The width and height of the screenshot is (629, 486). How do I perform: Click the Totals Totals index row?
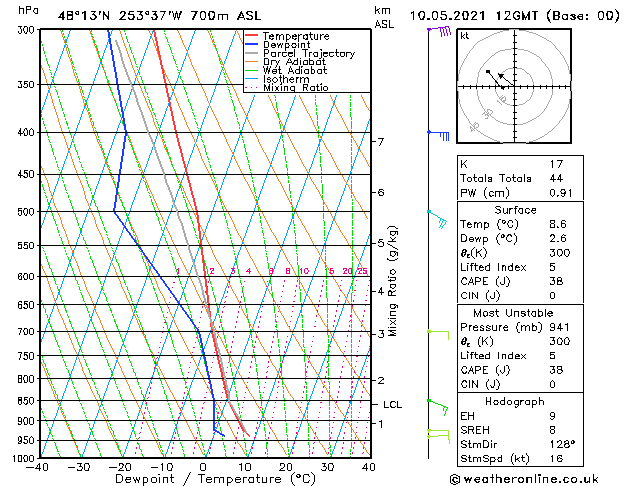520,178
